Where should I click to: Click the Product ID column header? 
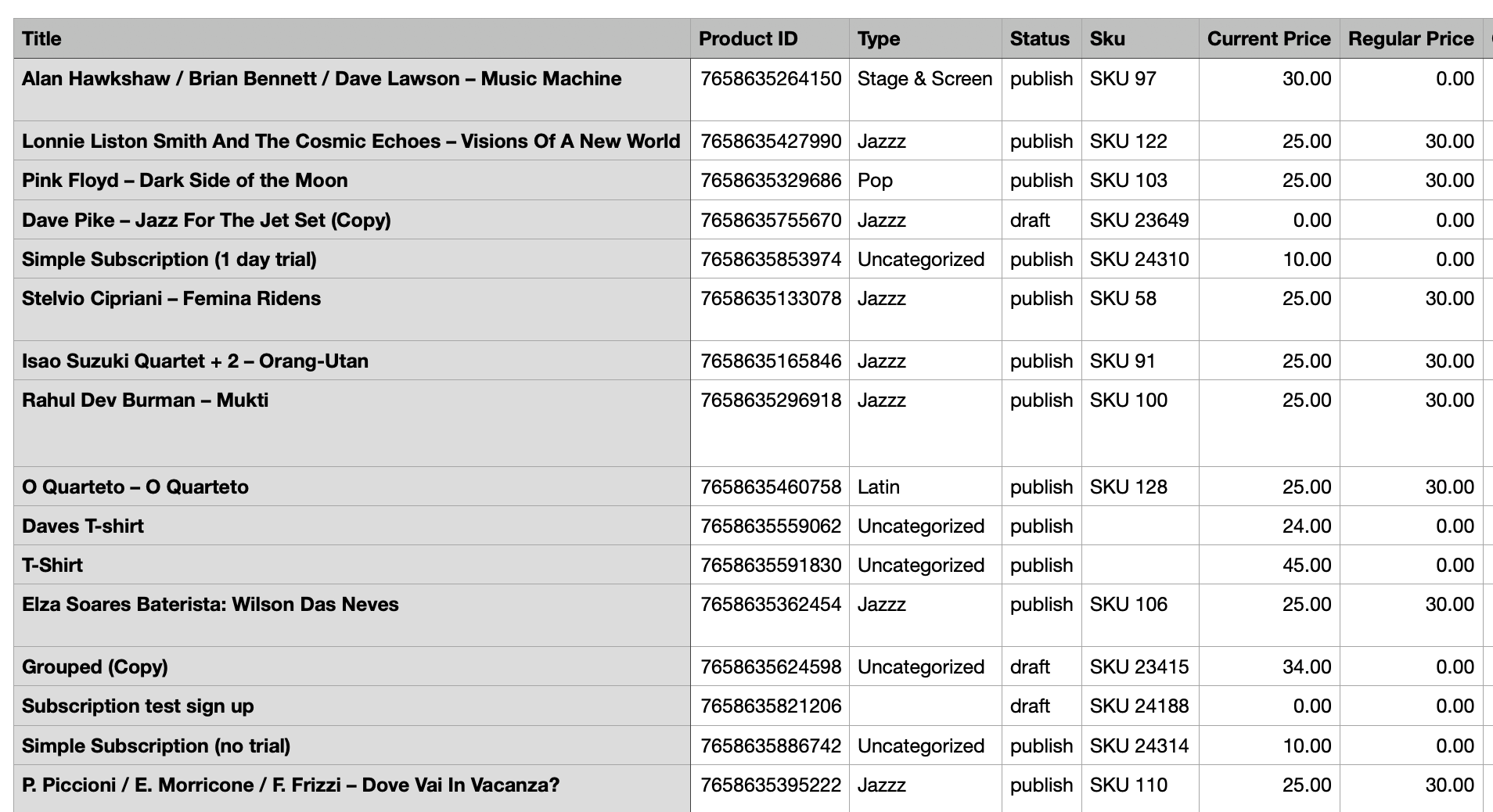(749, 38)
